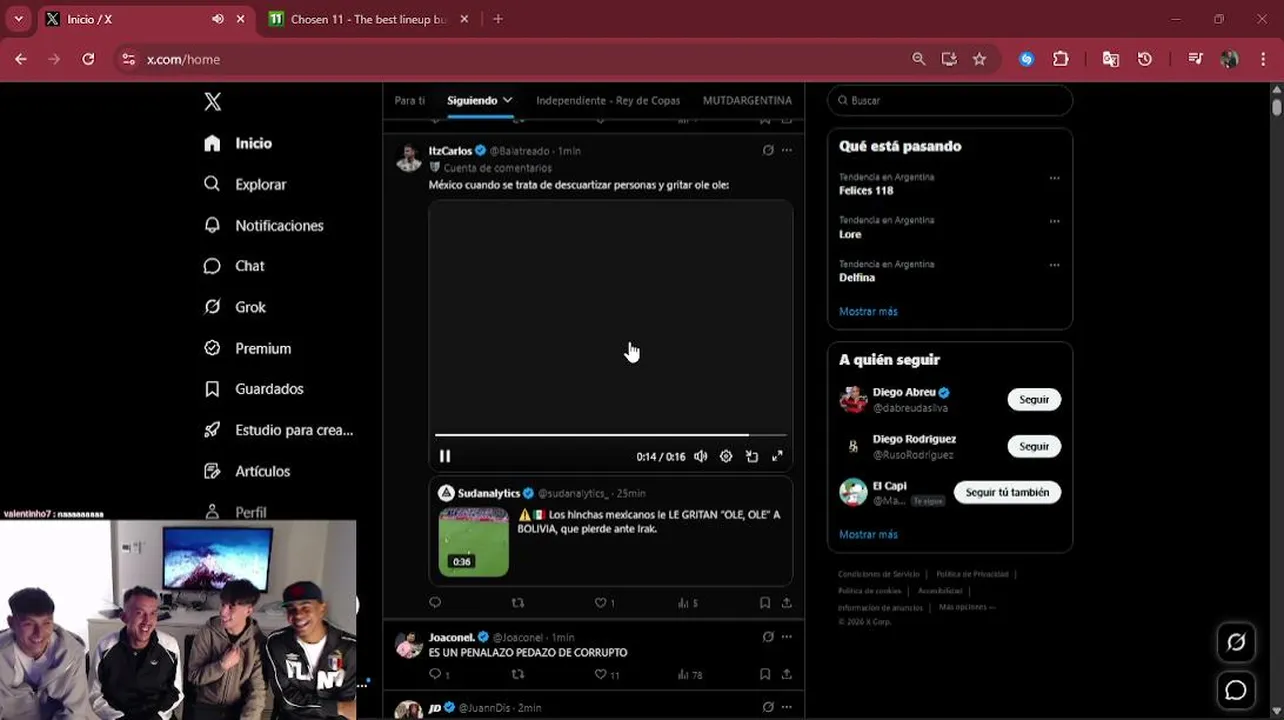1284x720 pixels.
Task: Click Mostrar más under trends
Action: click(x=868, y=311)
